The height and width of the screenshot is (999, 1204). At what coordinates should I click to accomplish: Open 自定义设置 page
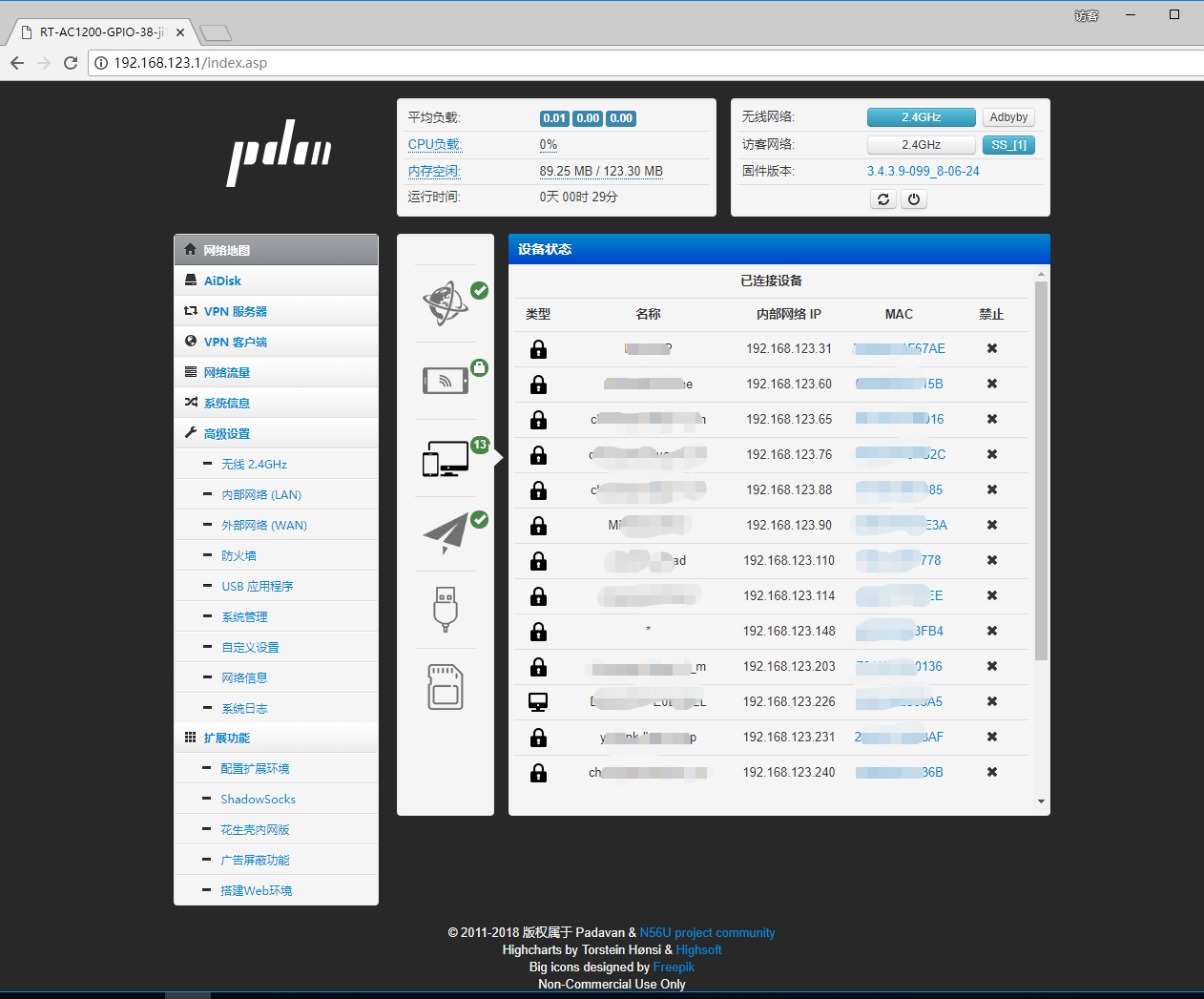click(277, 647)
